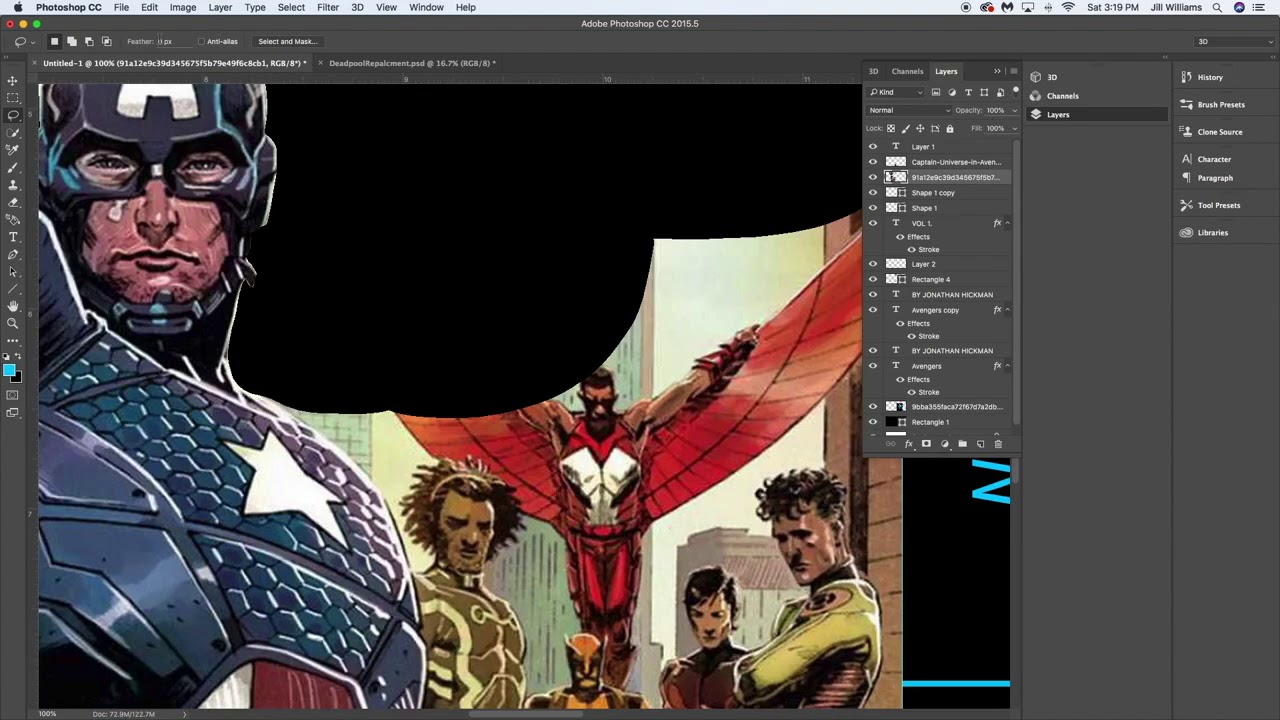Switch to DeadpoolRepalcment.psd document tab

pos(410,63)
